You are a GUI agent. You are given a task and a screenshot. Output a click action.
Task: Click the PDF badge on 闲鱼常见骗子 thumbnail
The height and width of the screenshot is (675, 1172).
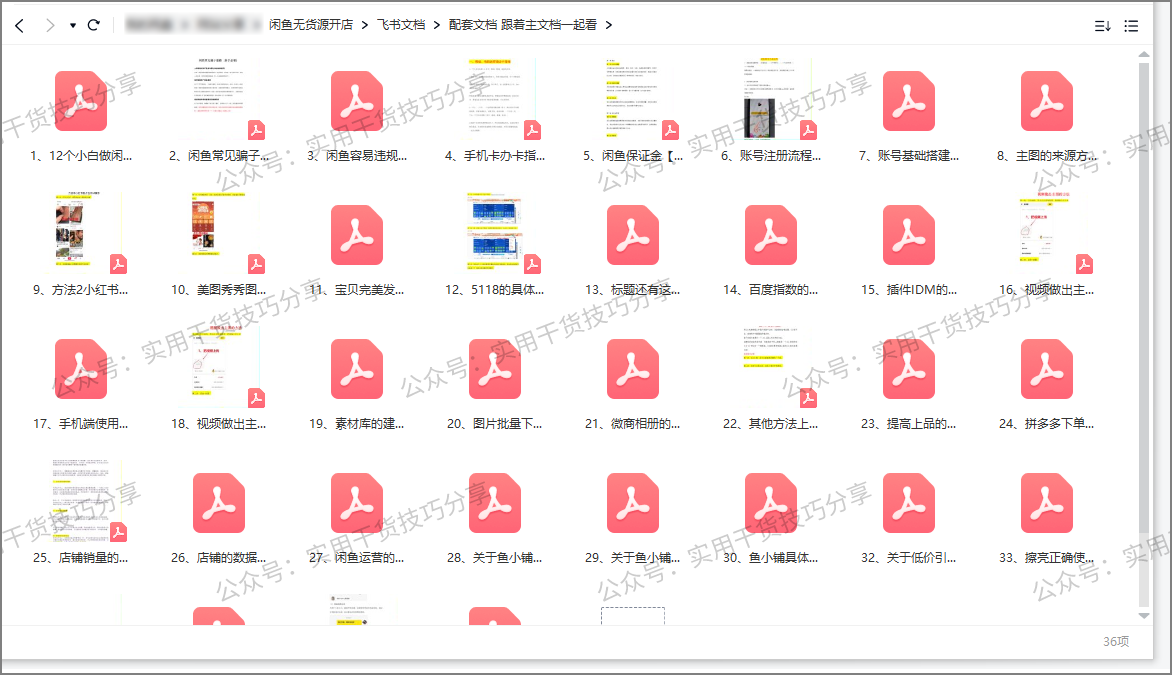click(257, 130)
